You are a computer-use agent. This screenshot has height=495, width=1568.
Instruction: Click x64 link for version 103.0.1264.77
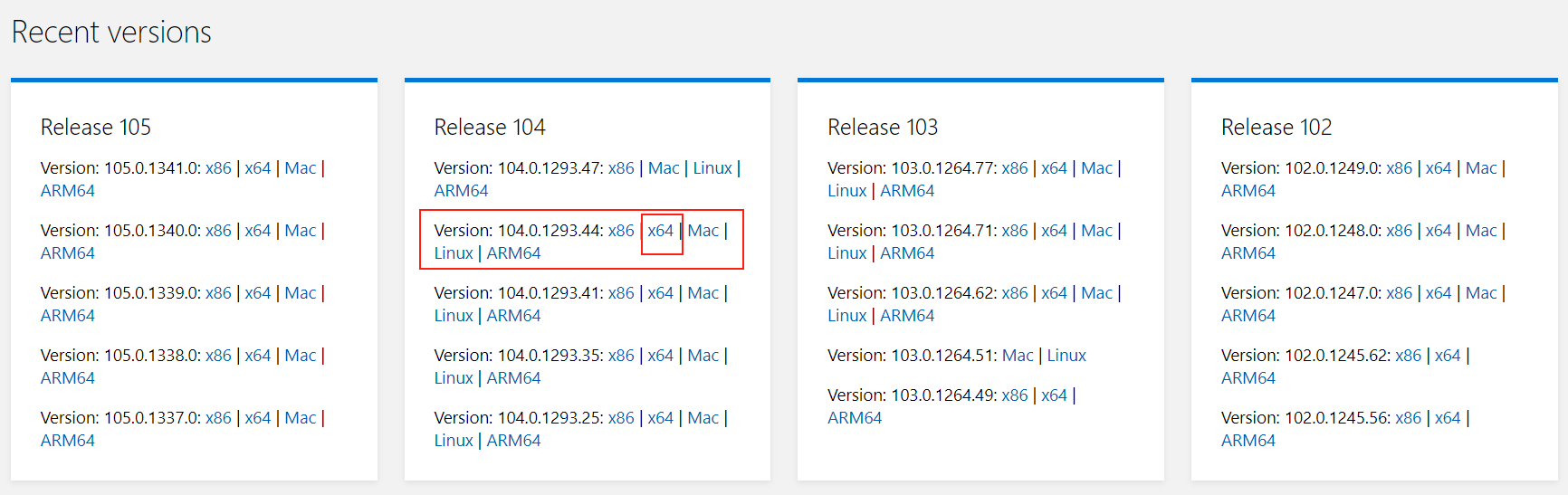(x=1054, y=168)
